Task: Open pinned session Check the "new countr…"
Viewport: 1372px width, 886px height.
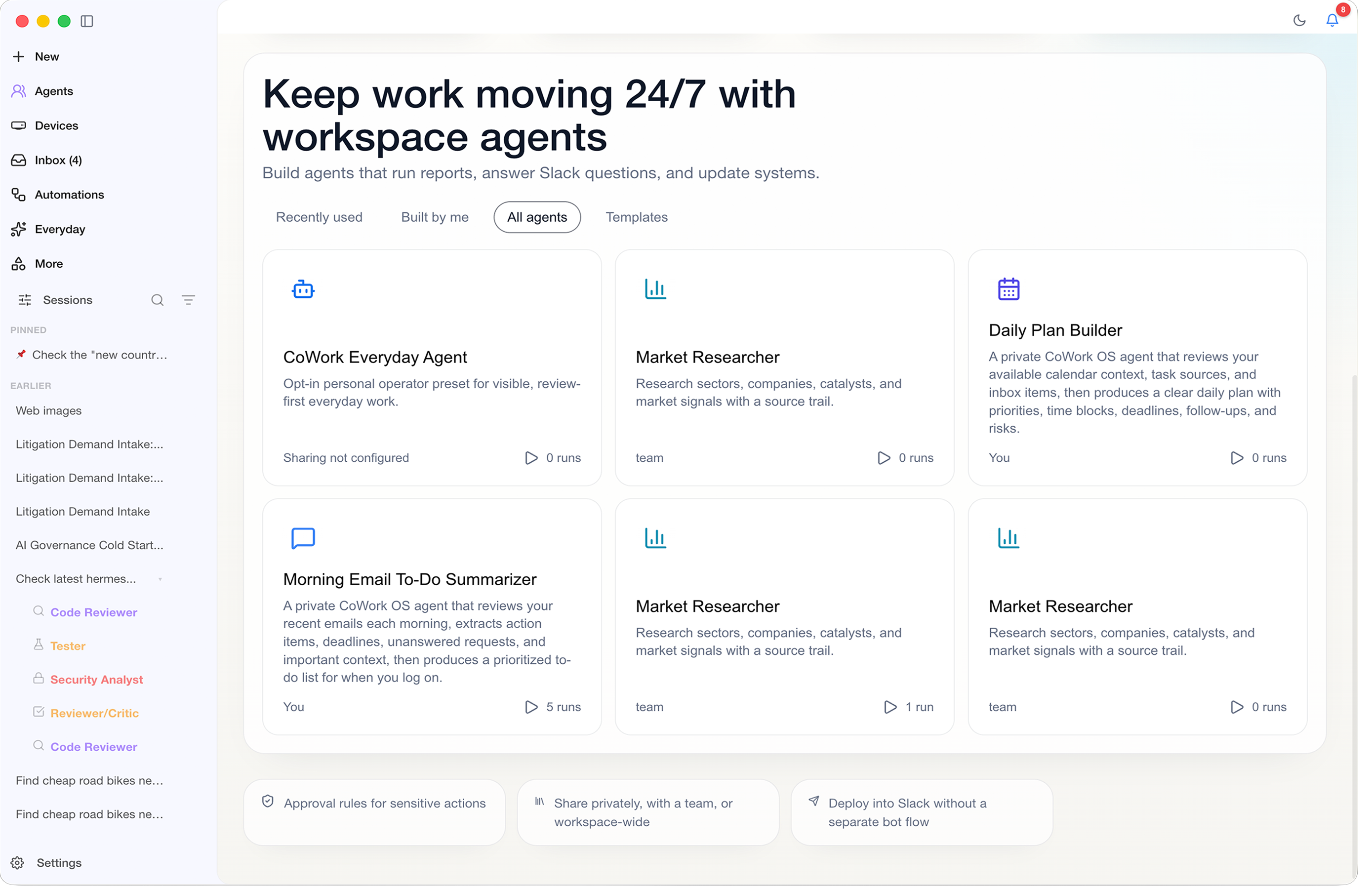Action: 100,355
